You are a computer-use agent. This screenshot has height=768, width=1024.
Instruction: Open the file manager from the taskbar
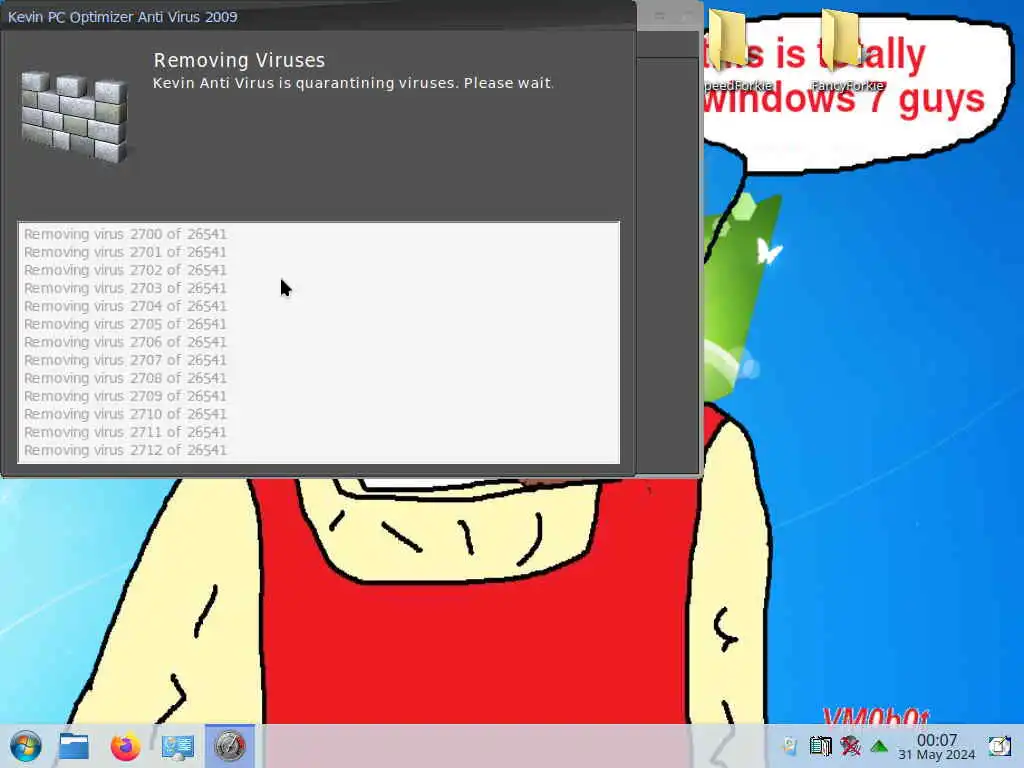pos(74,746)
